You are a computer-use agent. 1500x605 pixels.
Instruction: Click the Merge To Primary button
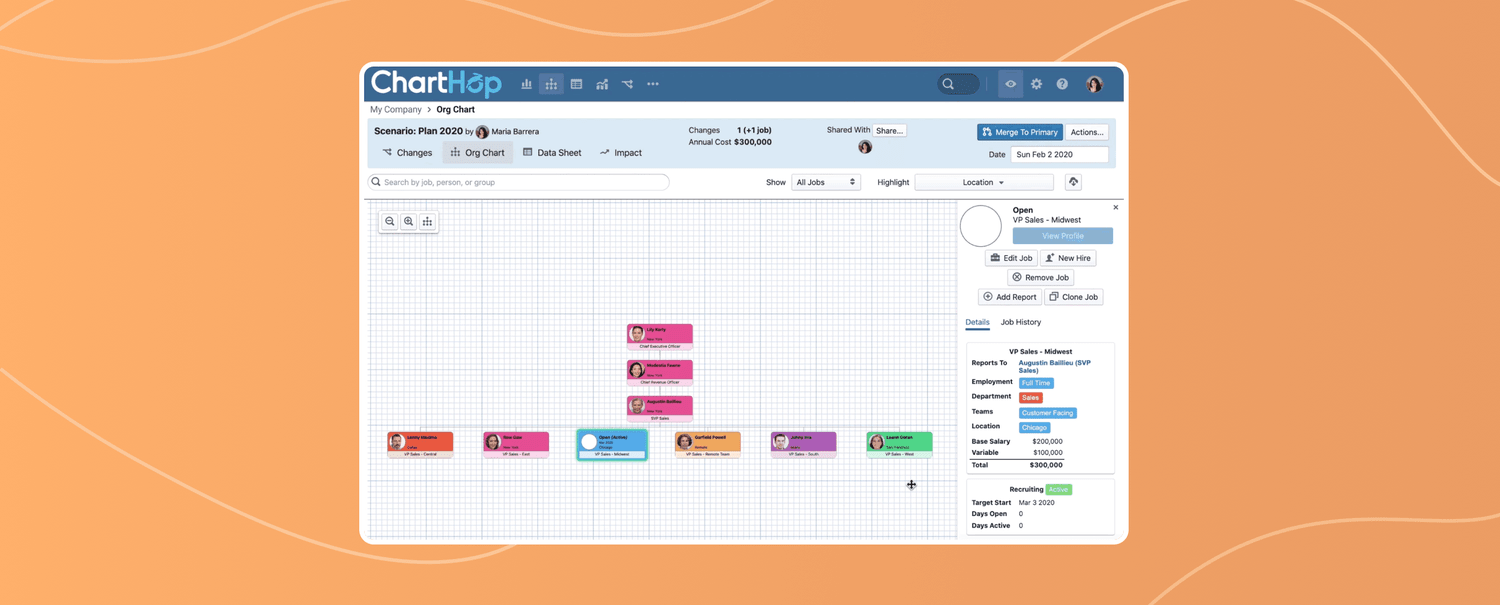click(1019, 132)
